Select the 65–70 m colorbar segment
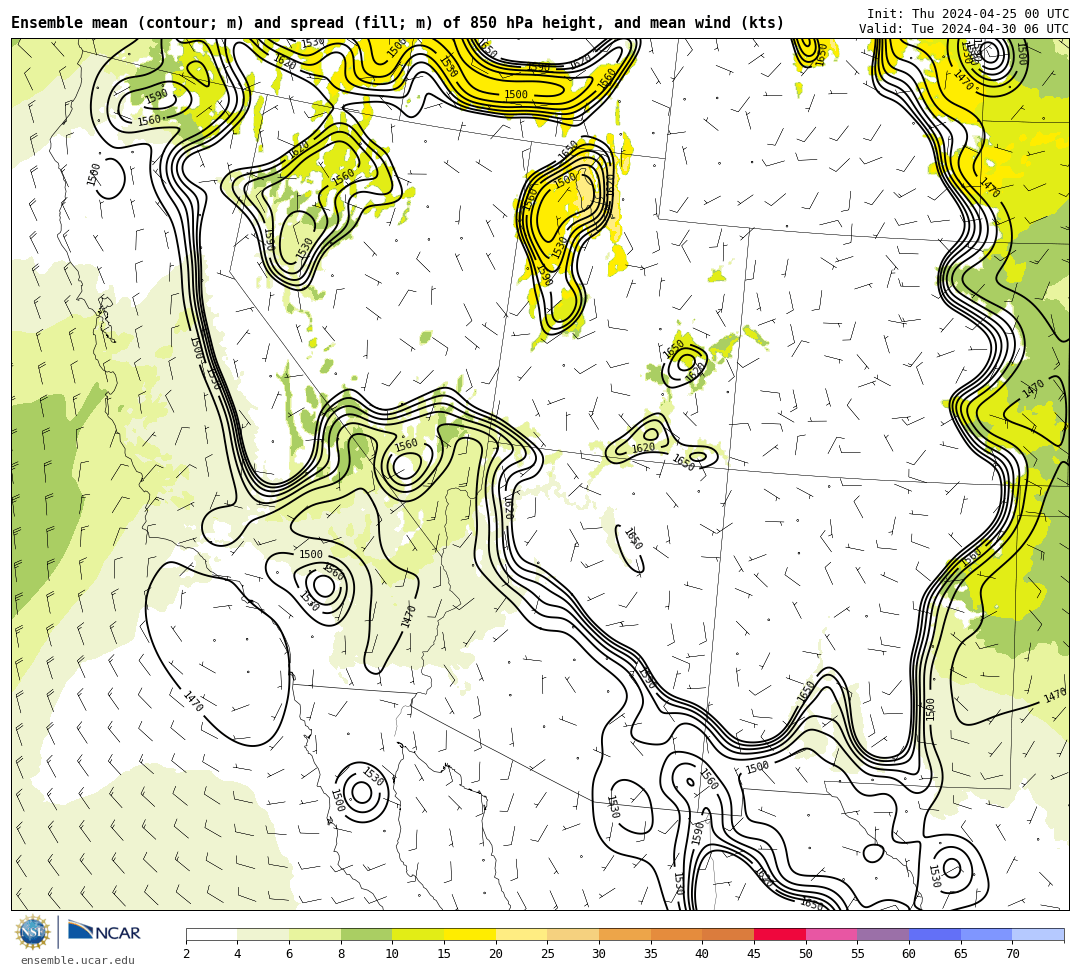The image size is (1080, 973). tap(986, 934)
